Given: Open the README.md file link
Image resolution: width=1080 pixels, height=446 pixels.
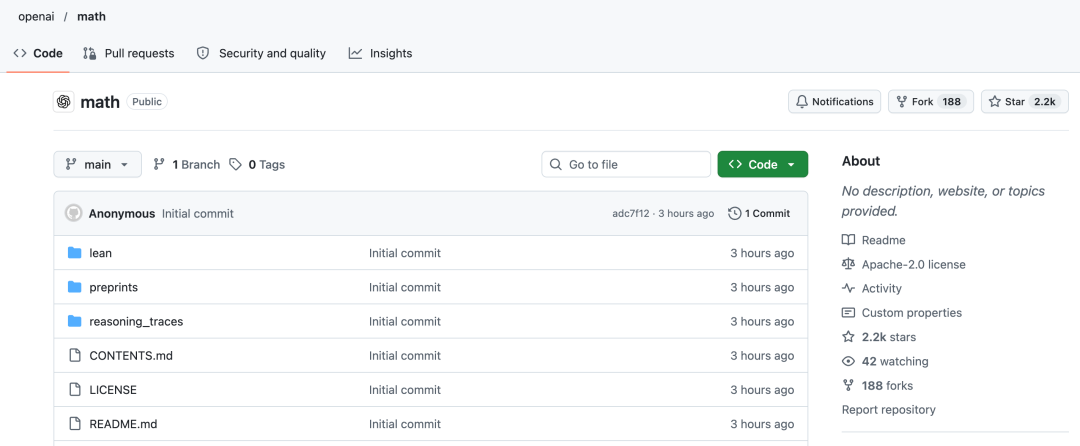Looking at the screenshot, I should [x=123, y=424].
